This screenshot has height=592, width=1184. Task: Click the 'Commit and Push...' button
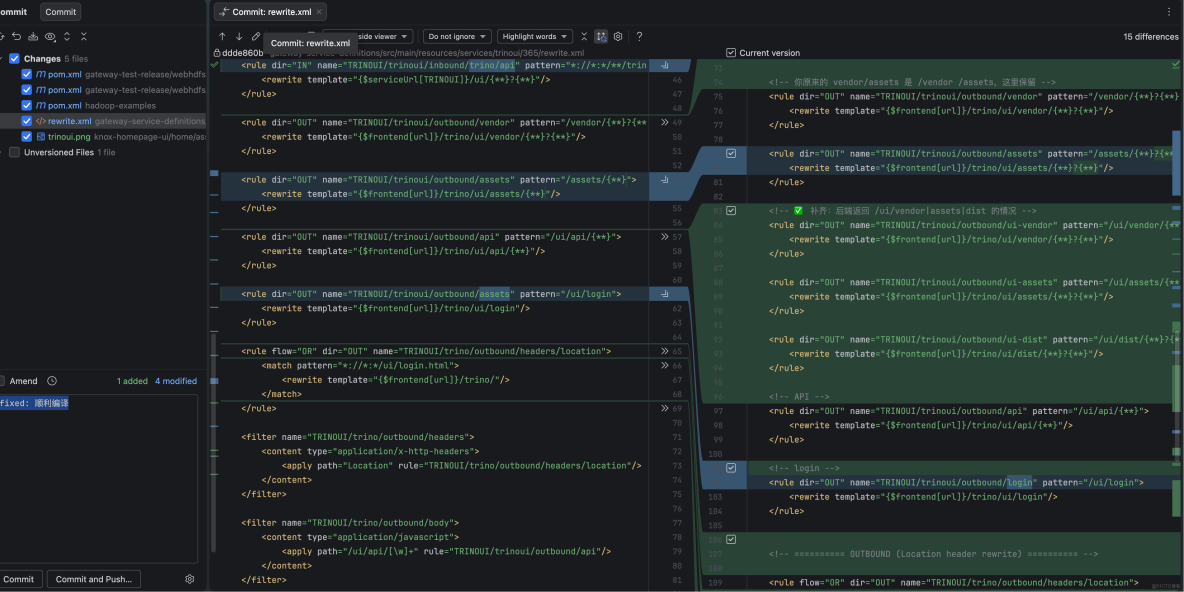[93, 579]
